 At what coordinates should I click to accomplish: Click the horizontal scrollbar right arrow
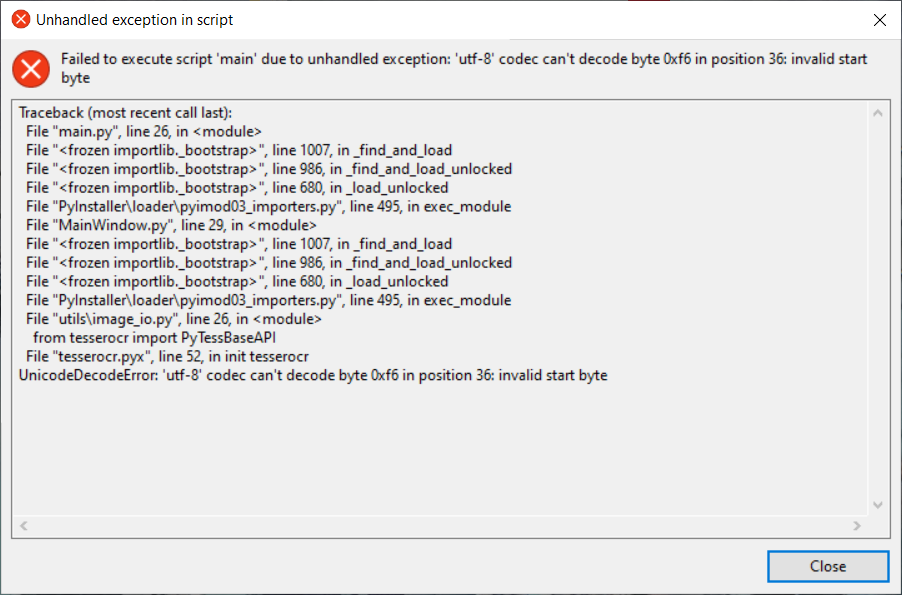(858, 525)
